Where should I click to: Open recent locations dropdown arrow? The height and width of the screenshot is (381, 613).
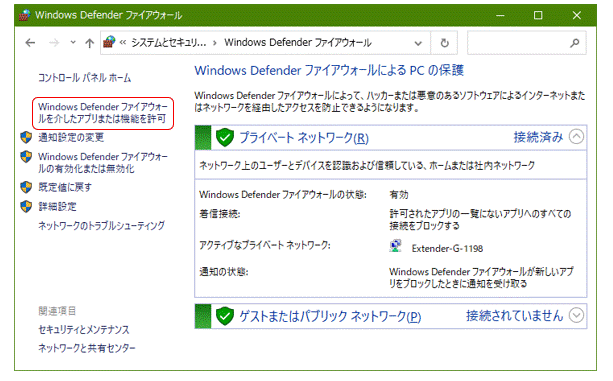coord(73,42)
